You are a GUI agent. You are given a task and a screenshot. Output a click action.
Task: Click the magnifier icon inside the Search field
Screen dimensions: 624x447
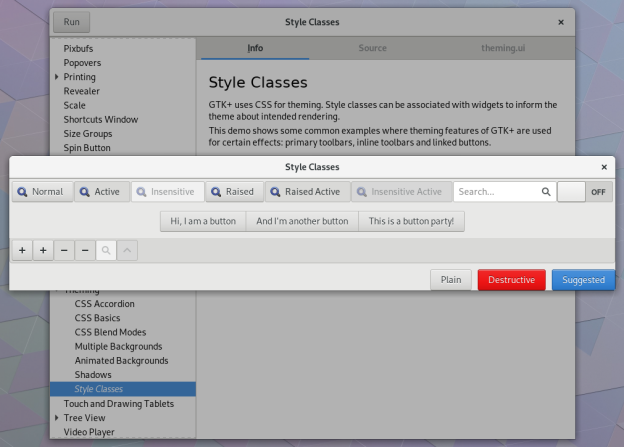[x=545, y=192]
